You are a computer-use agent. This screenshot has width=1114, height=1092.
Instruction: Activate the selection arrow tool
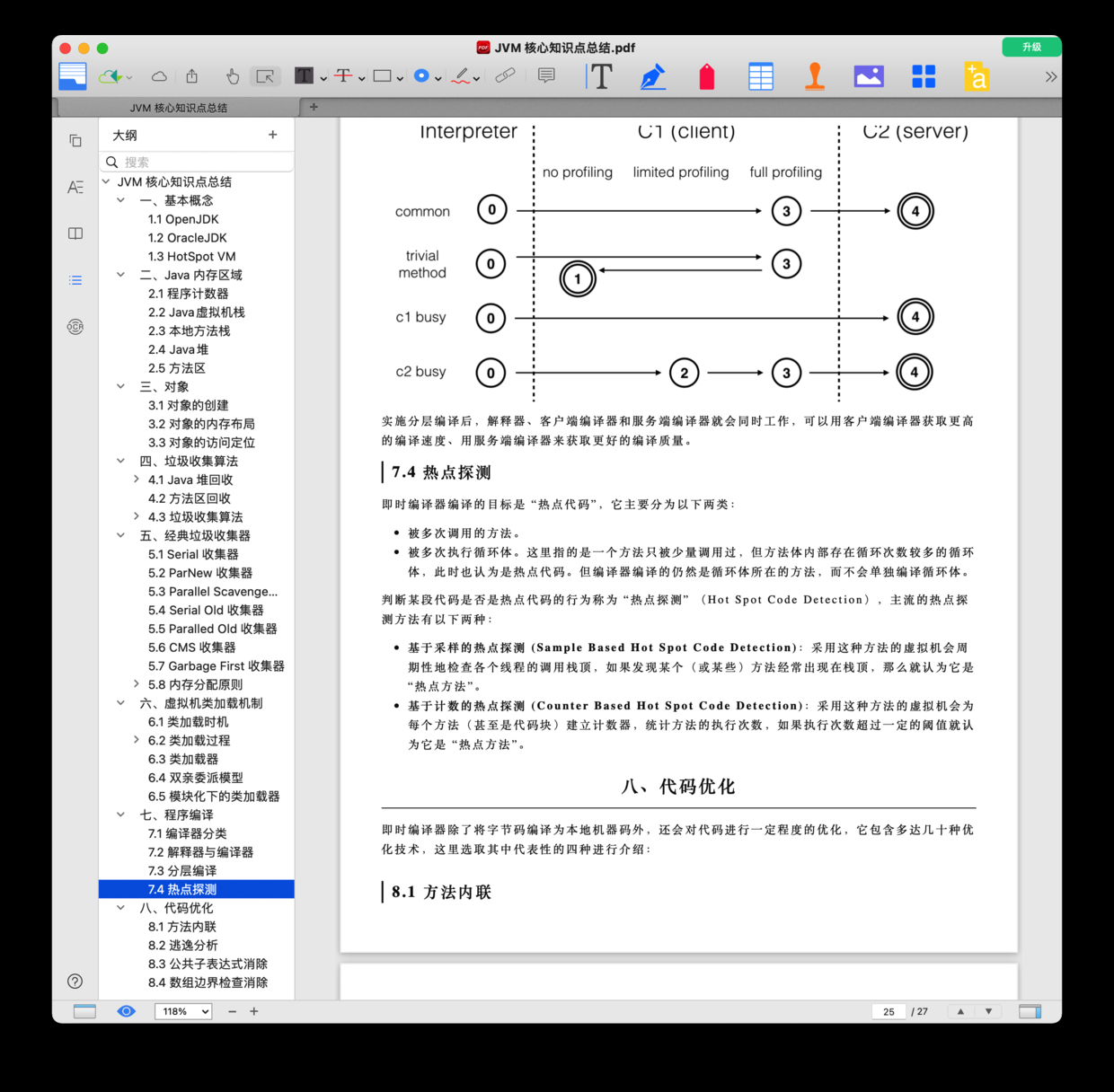tap(264, 76)
